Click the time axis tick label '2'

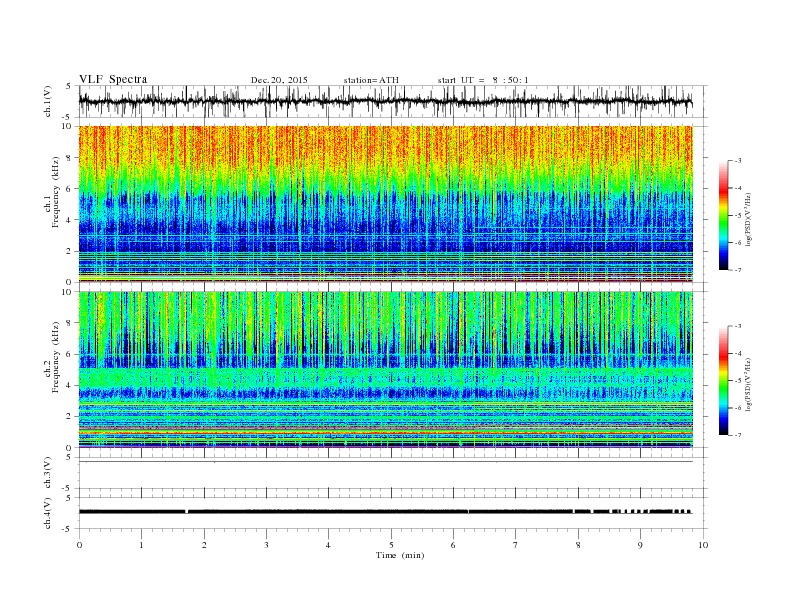204,545
